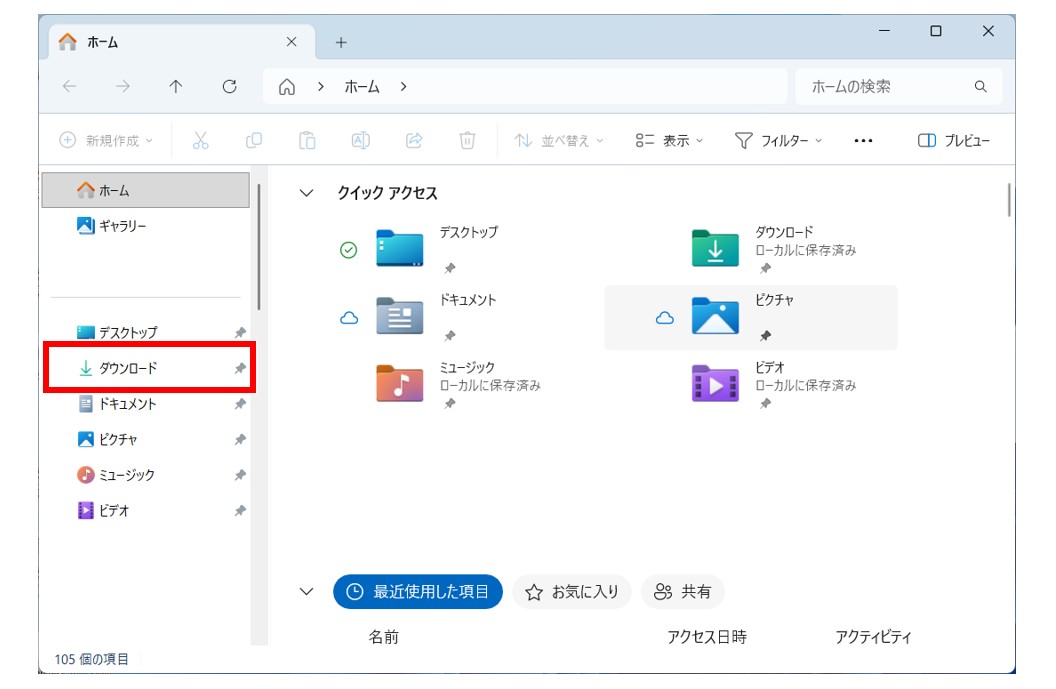Click the Copy icon in the toolbar
Viewport: 1056px width, 689px height.
tap(254, 140)
